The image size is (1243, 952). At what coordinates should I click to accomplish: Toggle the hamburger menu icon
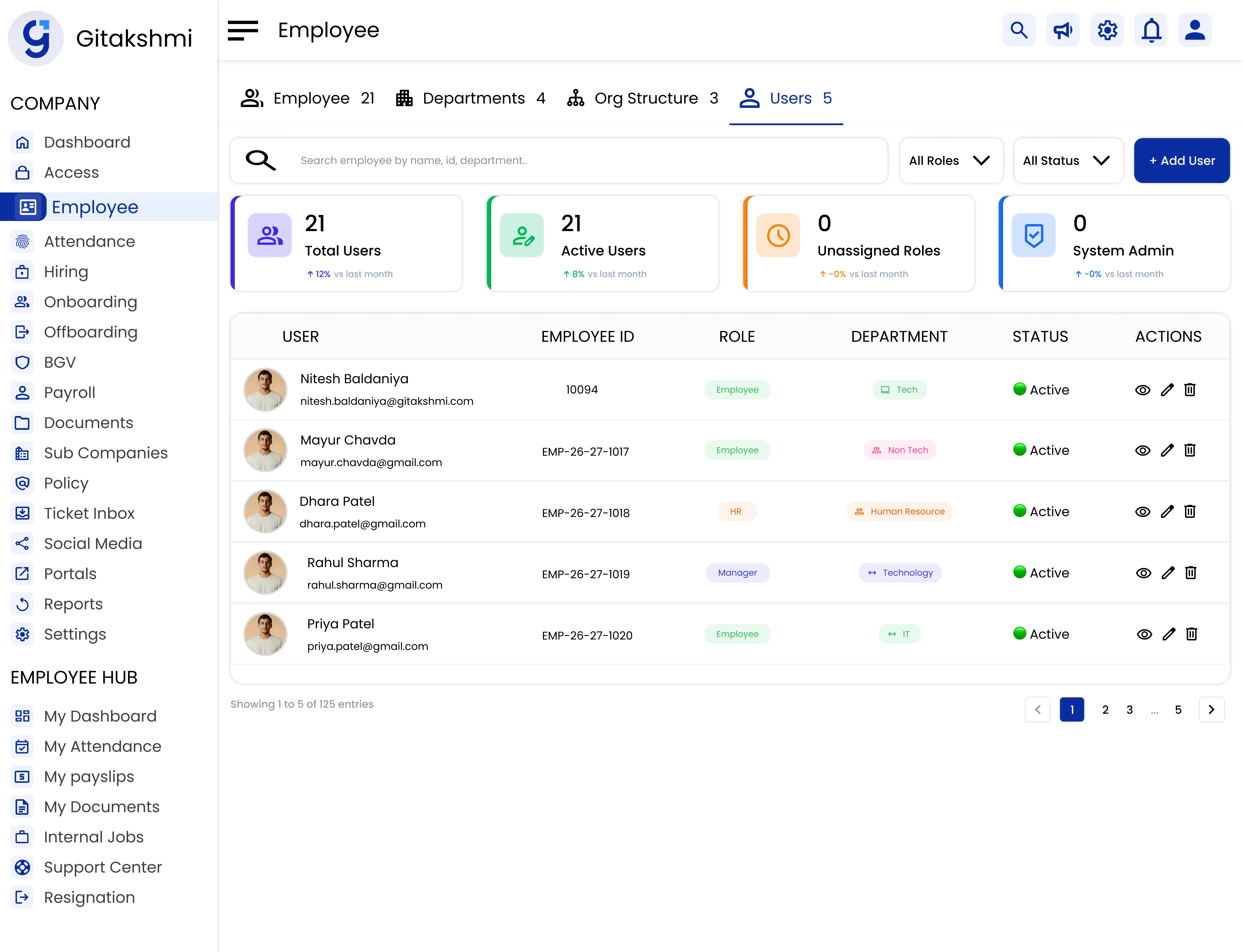243,31
